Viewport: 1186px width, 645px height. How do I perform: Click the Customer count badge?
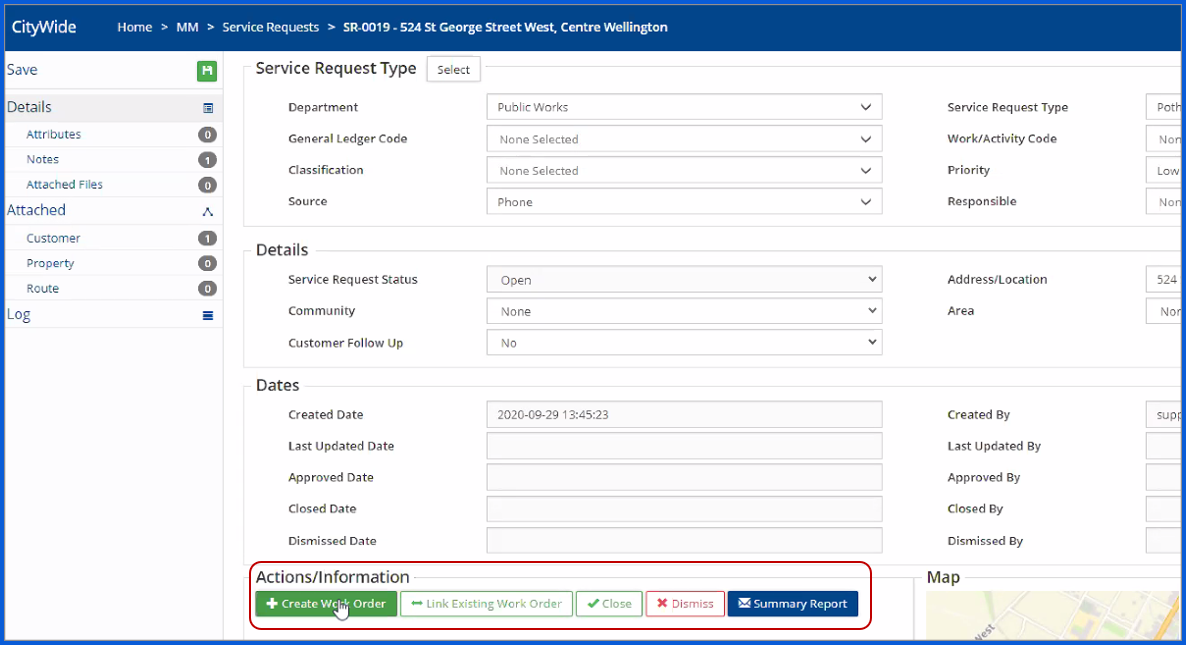207,239
